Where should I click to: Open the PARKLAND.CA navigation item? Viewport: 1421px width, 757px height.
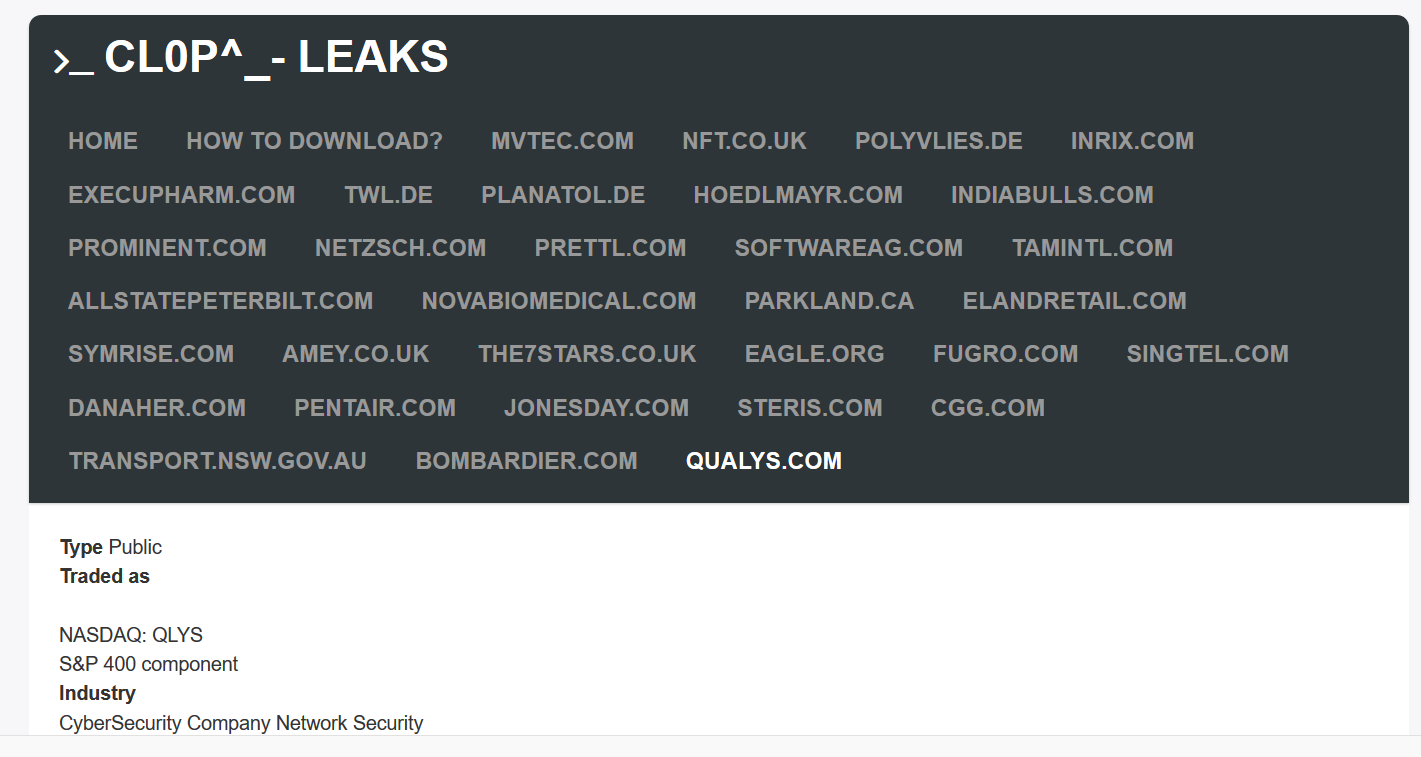829,301
